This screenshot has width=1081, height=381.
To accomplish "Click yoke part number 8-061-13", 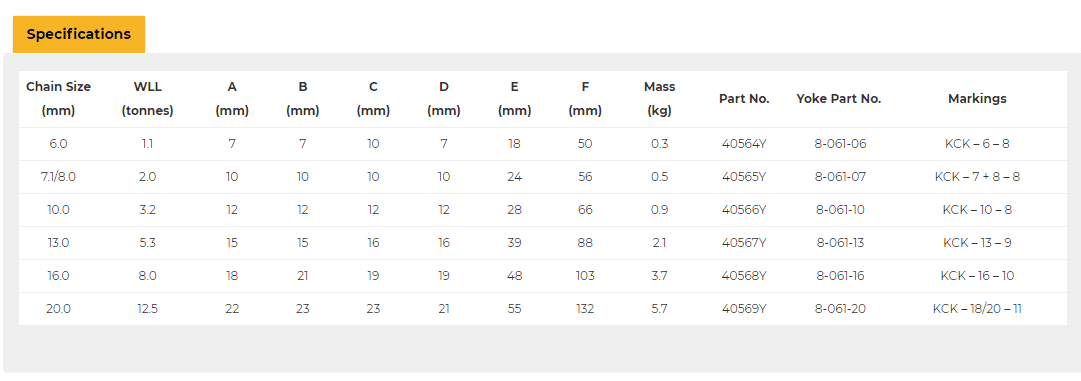I will (x=840, y=243).
